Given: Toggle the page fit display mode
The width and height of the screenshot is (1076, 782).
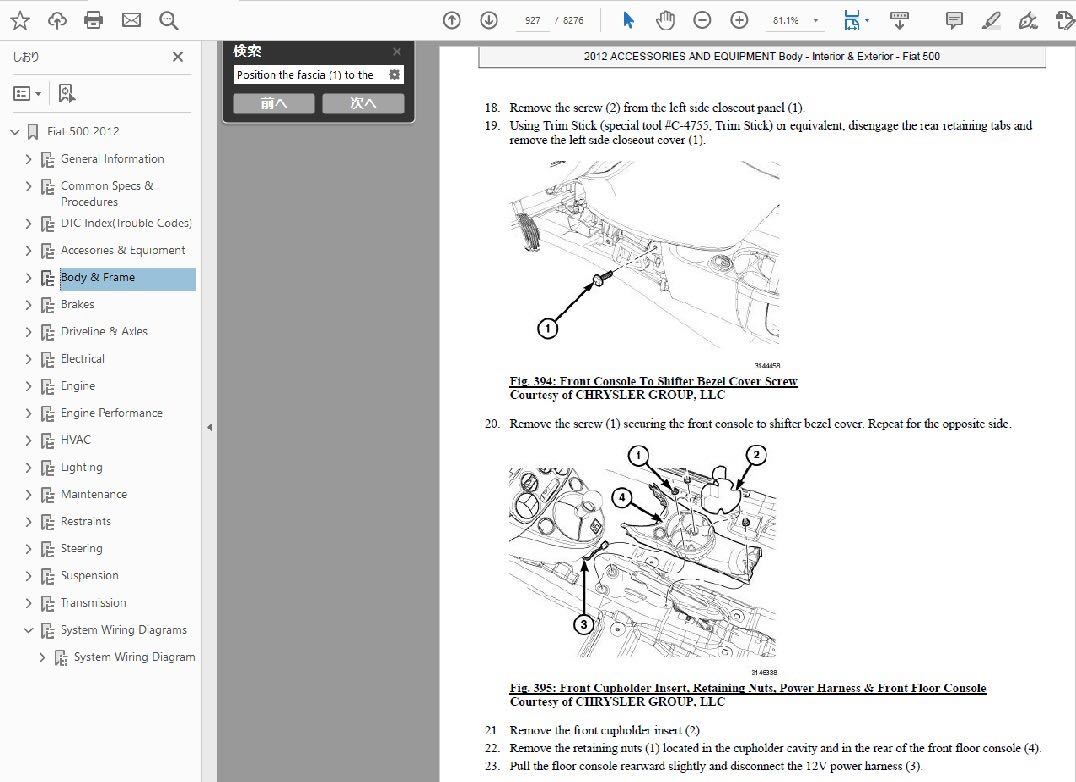Looking at the screenshot, I should pos(851,19).
